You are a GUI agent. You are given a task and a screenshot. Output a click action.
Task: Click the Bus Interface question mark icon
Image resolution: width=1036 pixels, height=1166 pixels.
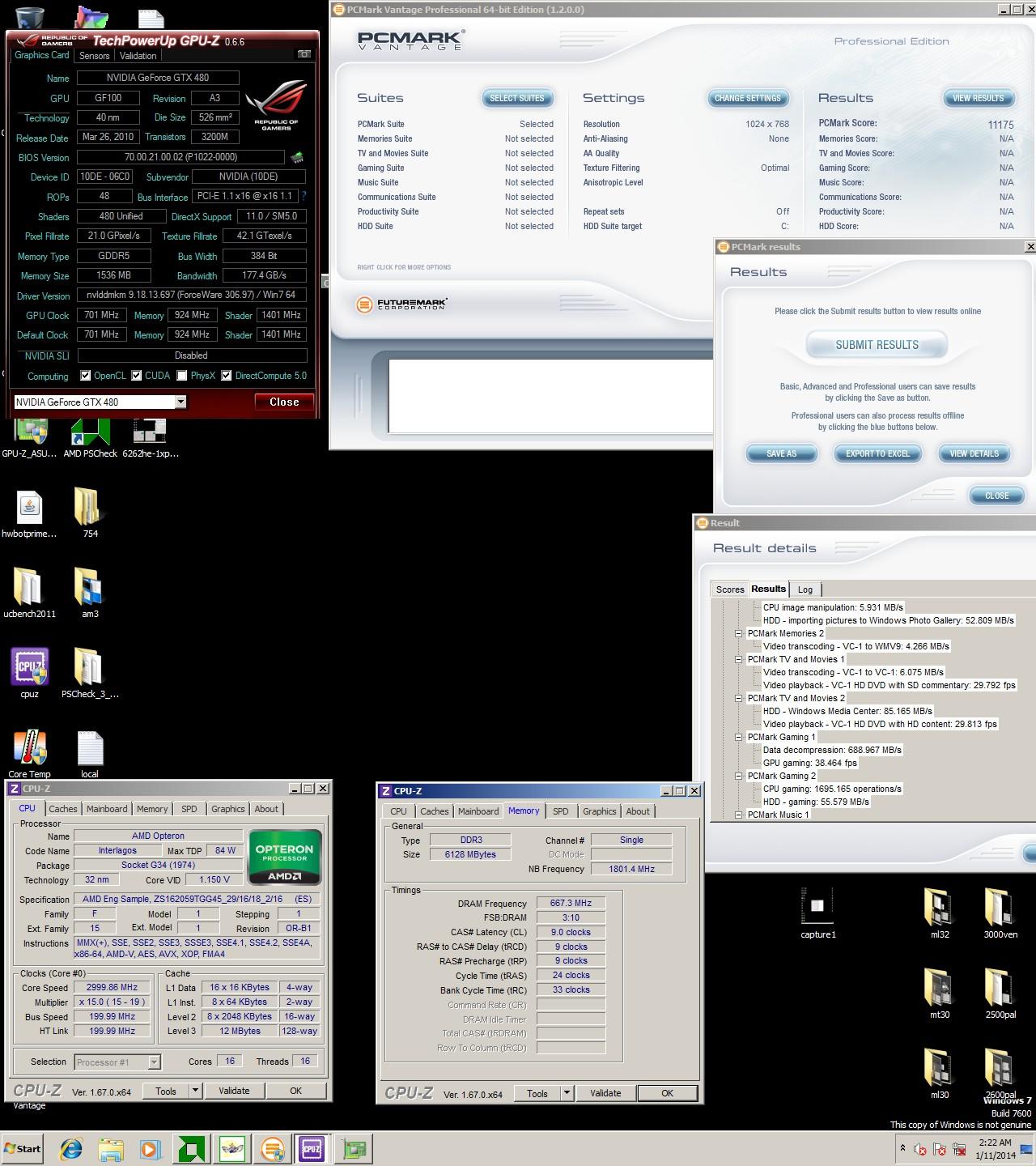[x=304, y=197]
